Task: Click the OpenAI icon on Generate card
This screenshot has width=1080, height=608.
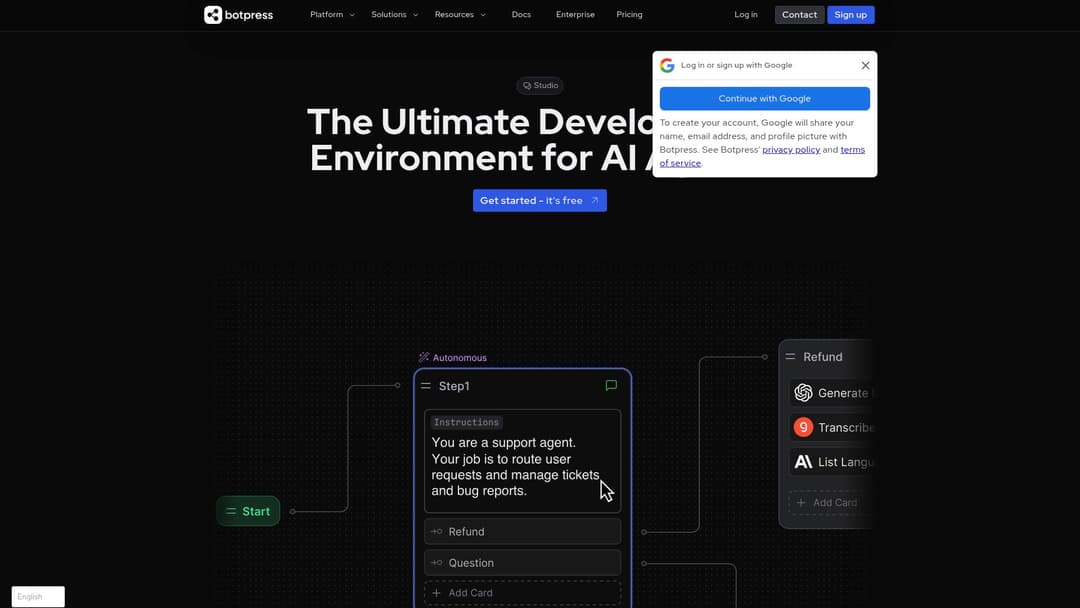Action: click(803, 392)
